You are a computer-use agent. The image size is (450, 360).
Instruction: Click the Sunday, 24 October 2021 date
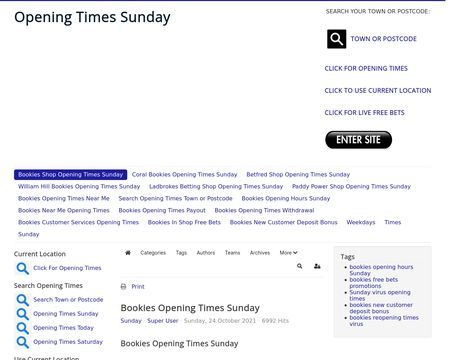[220, 321]
